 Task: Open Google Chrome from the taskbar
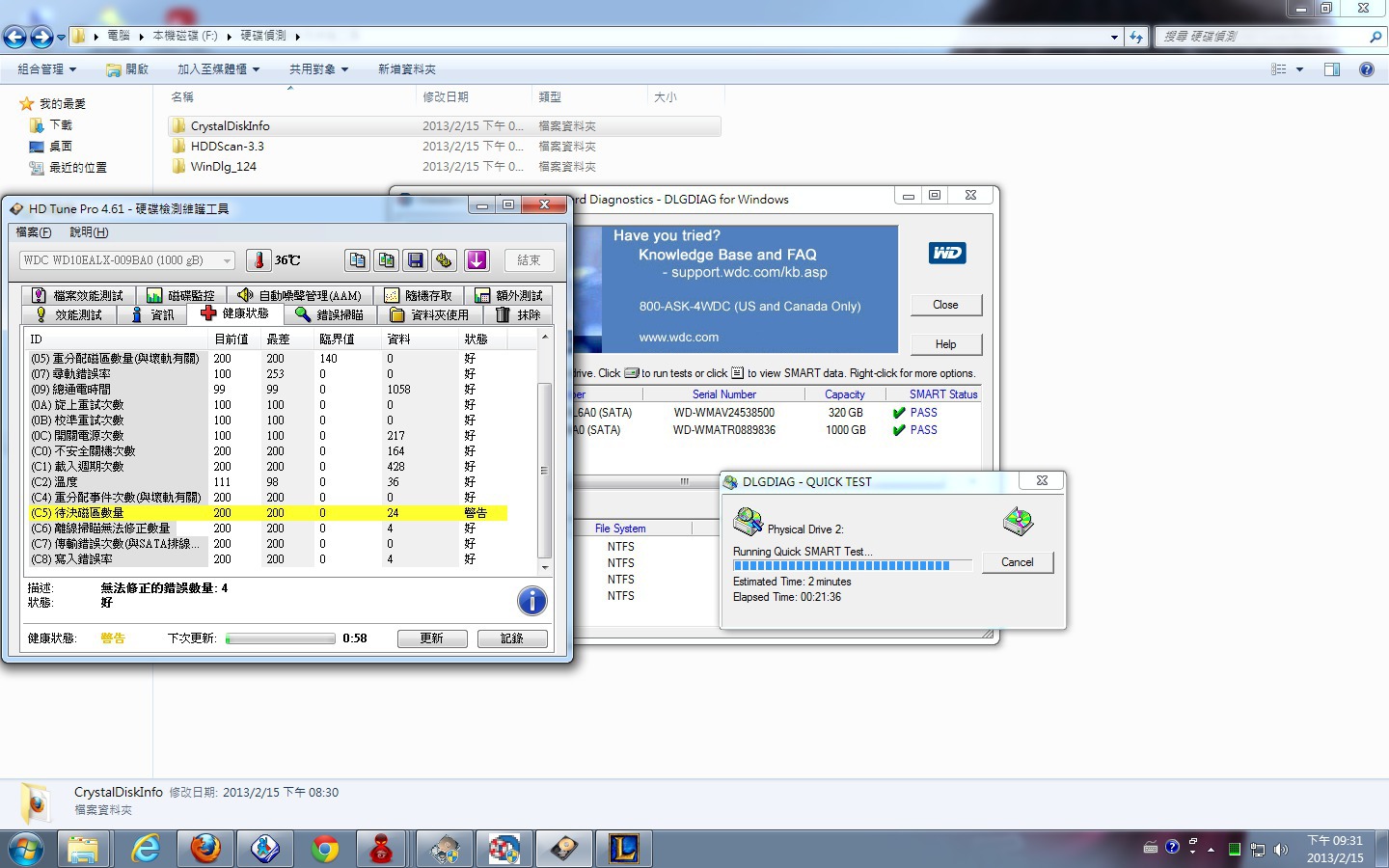[325, 850]
